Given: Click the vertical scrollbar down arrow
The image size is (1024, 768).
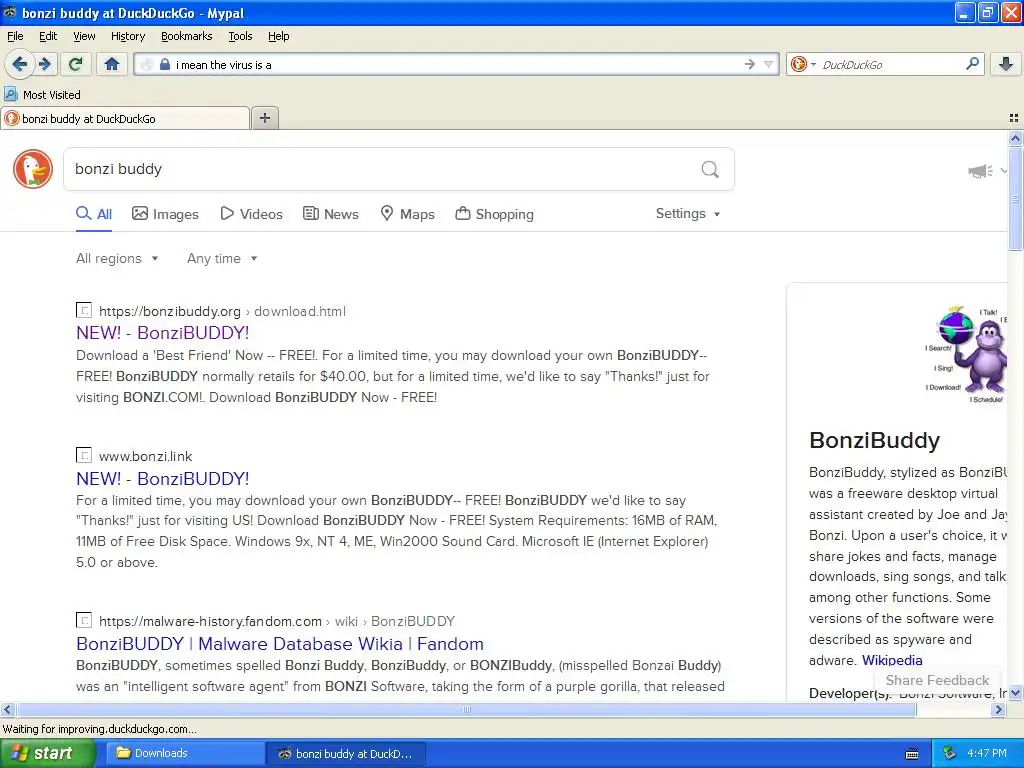Looking at the screenshot, I should click(x=1015, y=693).
